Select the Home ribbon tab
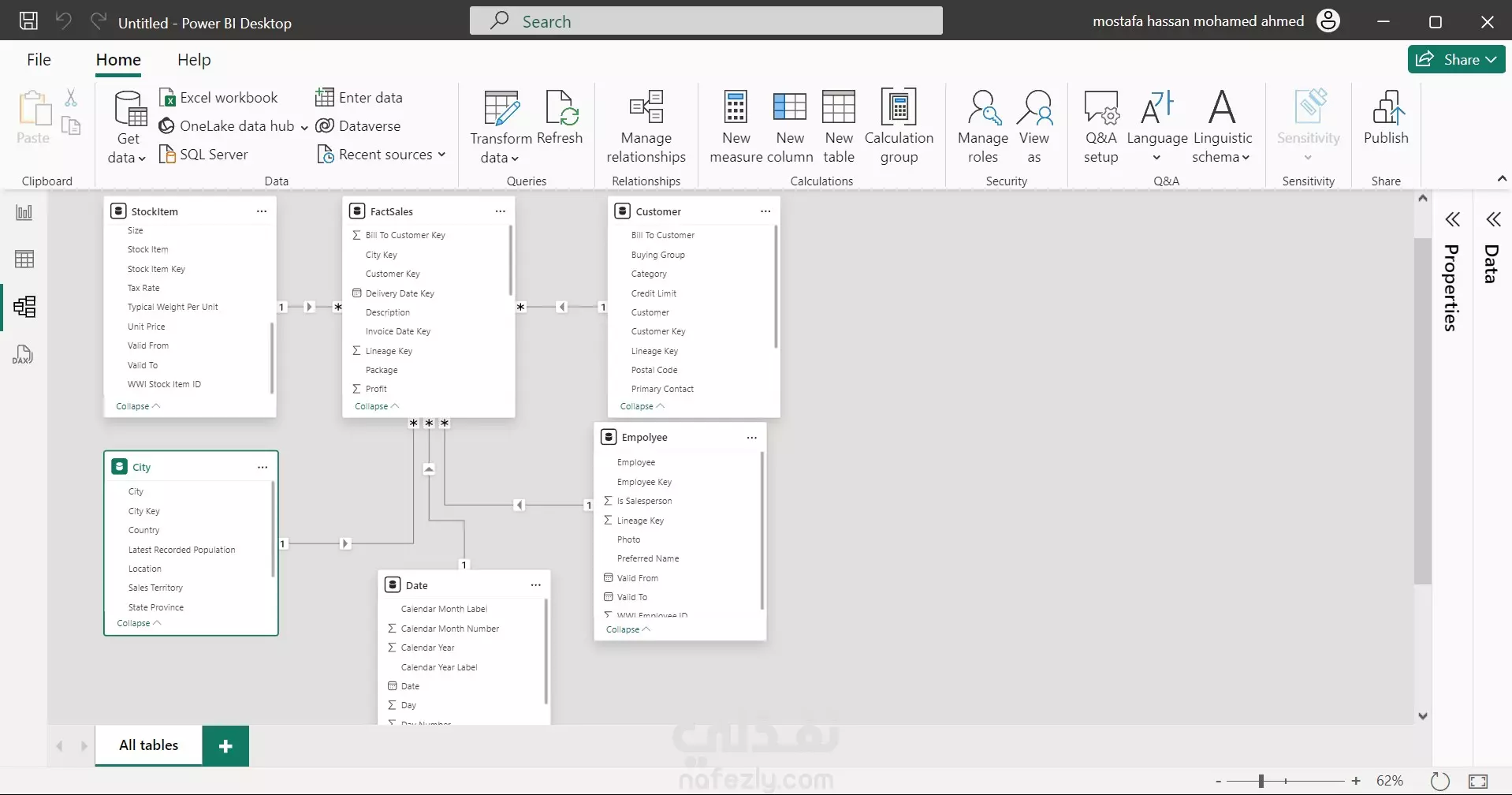 click(x=118, y=60)
